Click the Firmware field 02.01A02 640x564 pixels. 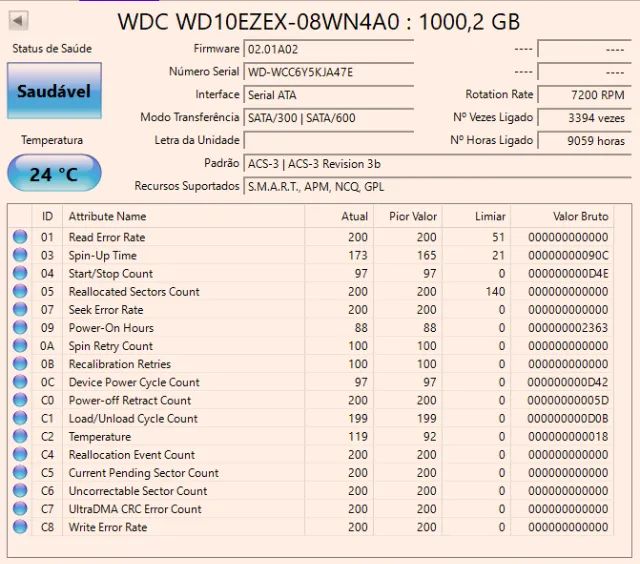(329, 49)
